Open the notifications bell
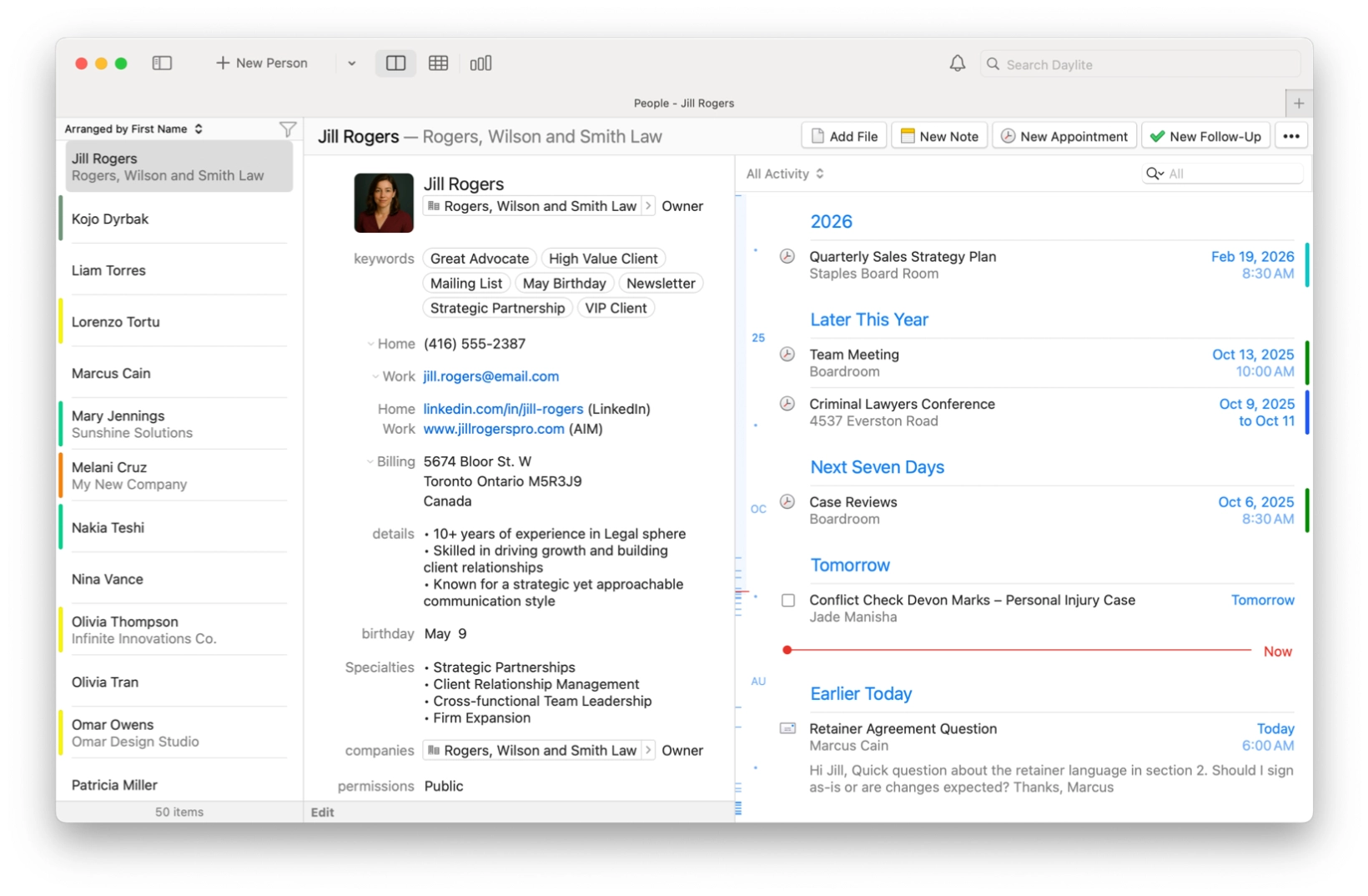This screenshot has width=1368, height=896. click(958, 63)
